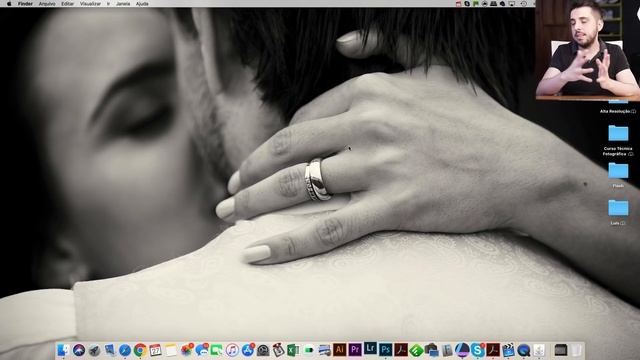Image resolution: width=640 pixels, height=360 pixels.
Task: Open the green Feedly icon in Dock
Action: click(416, 350)
